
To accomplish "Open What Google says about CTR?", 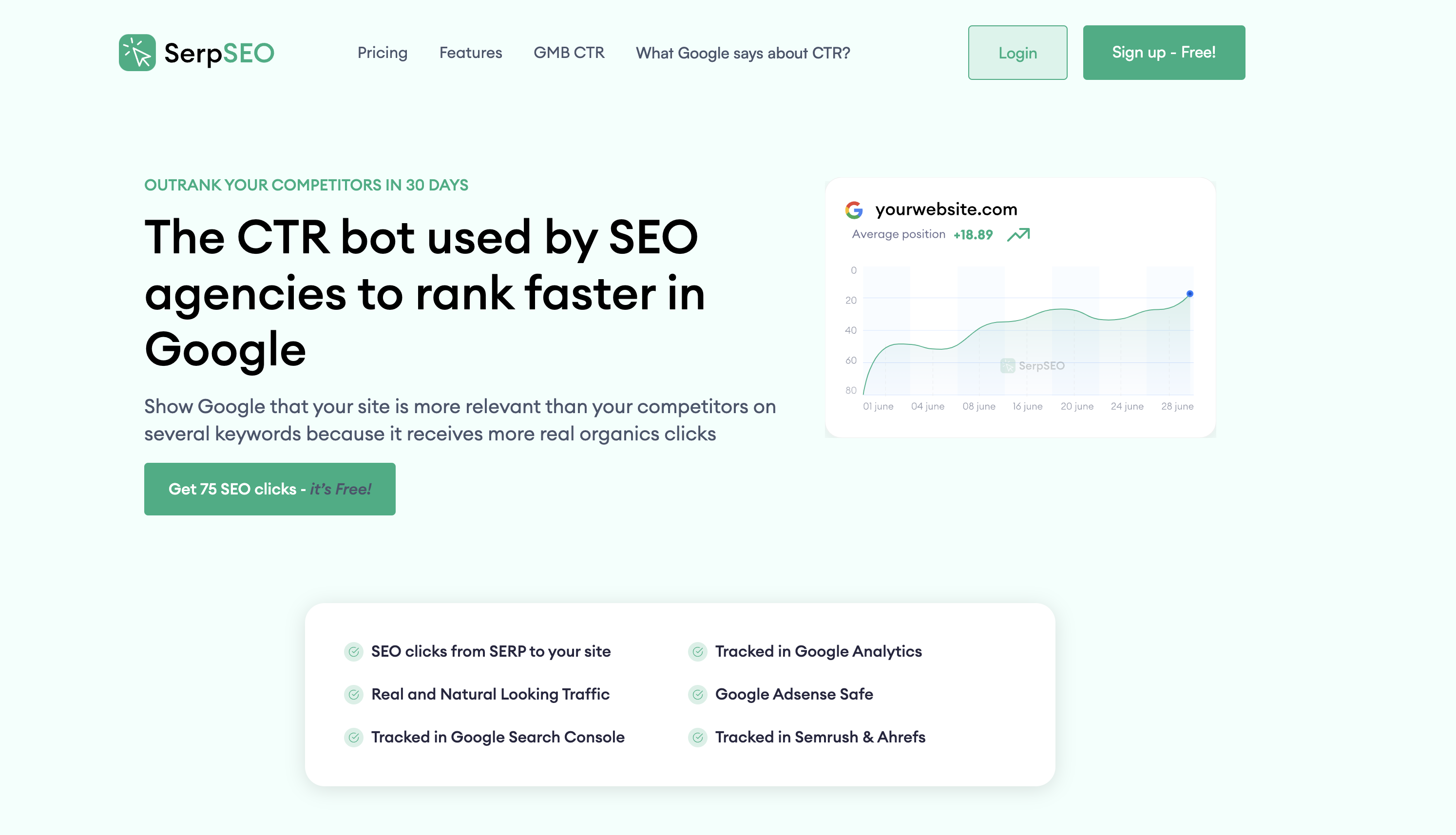I will [x=742, y=53].
